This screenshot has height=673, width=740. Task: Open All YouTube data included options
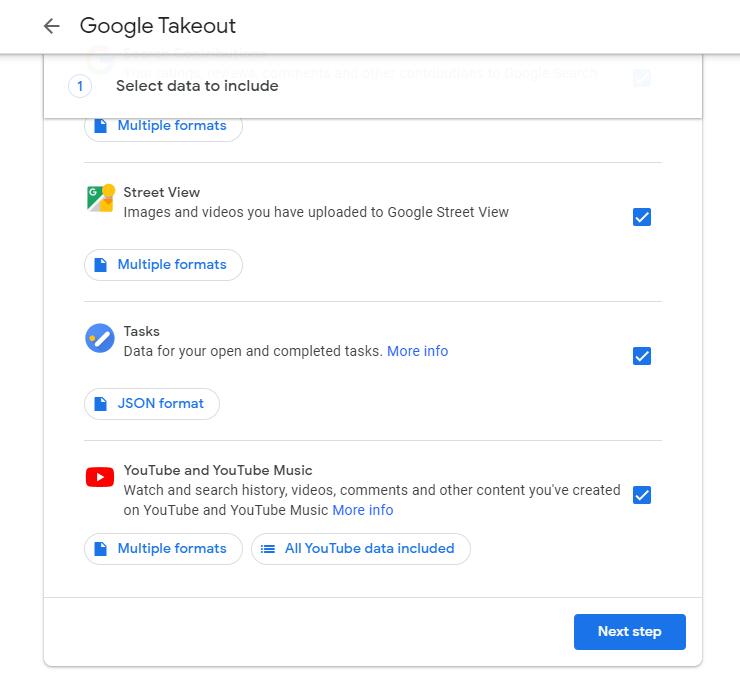(x=361, y=549)
